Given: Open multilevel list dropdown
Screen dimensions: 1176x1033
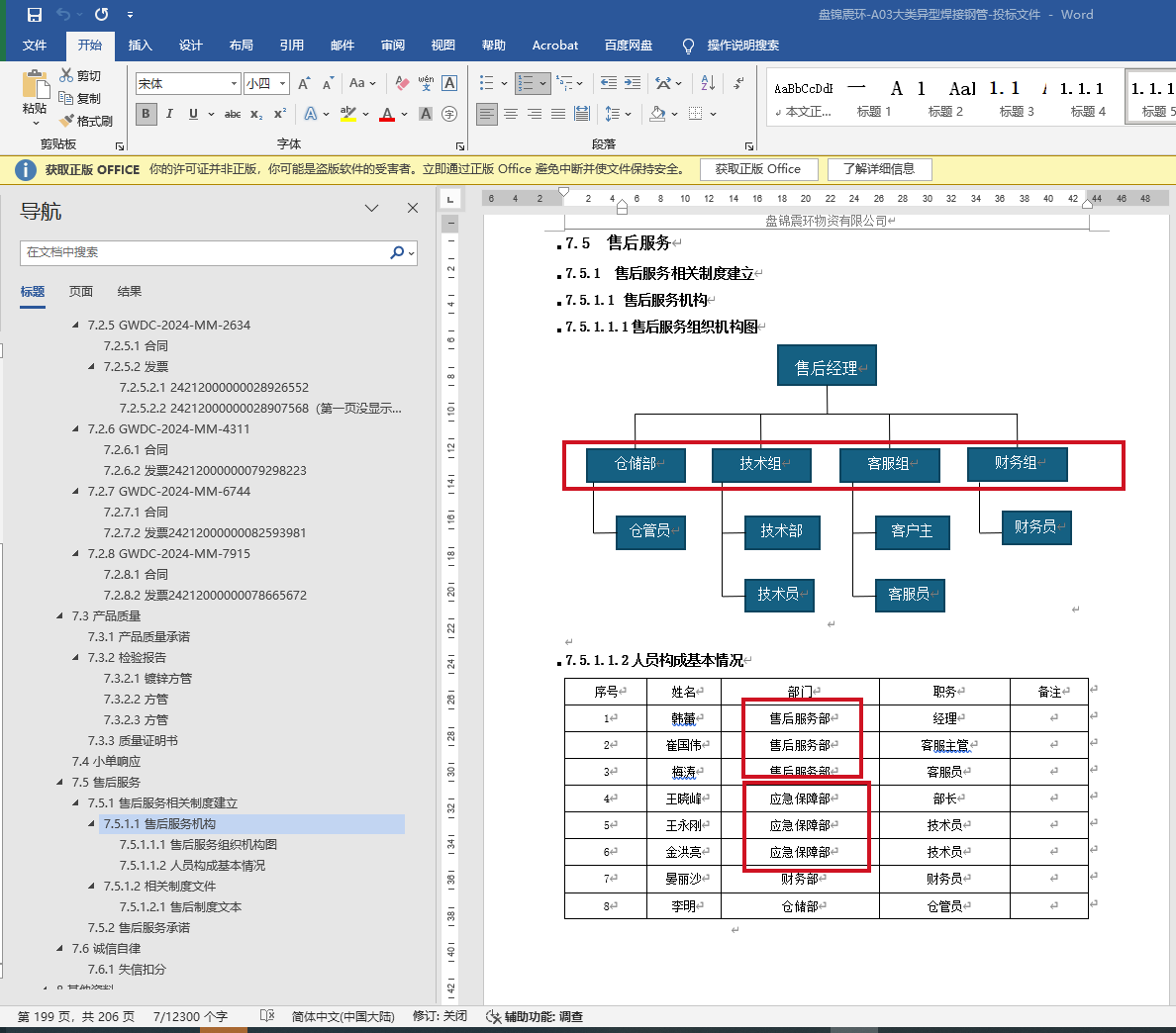Looking at the screenshot, I should (570, 83).
